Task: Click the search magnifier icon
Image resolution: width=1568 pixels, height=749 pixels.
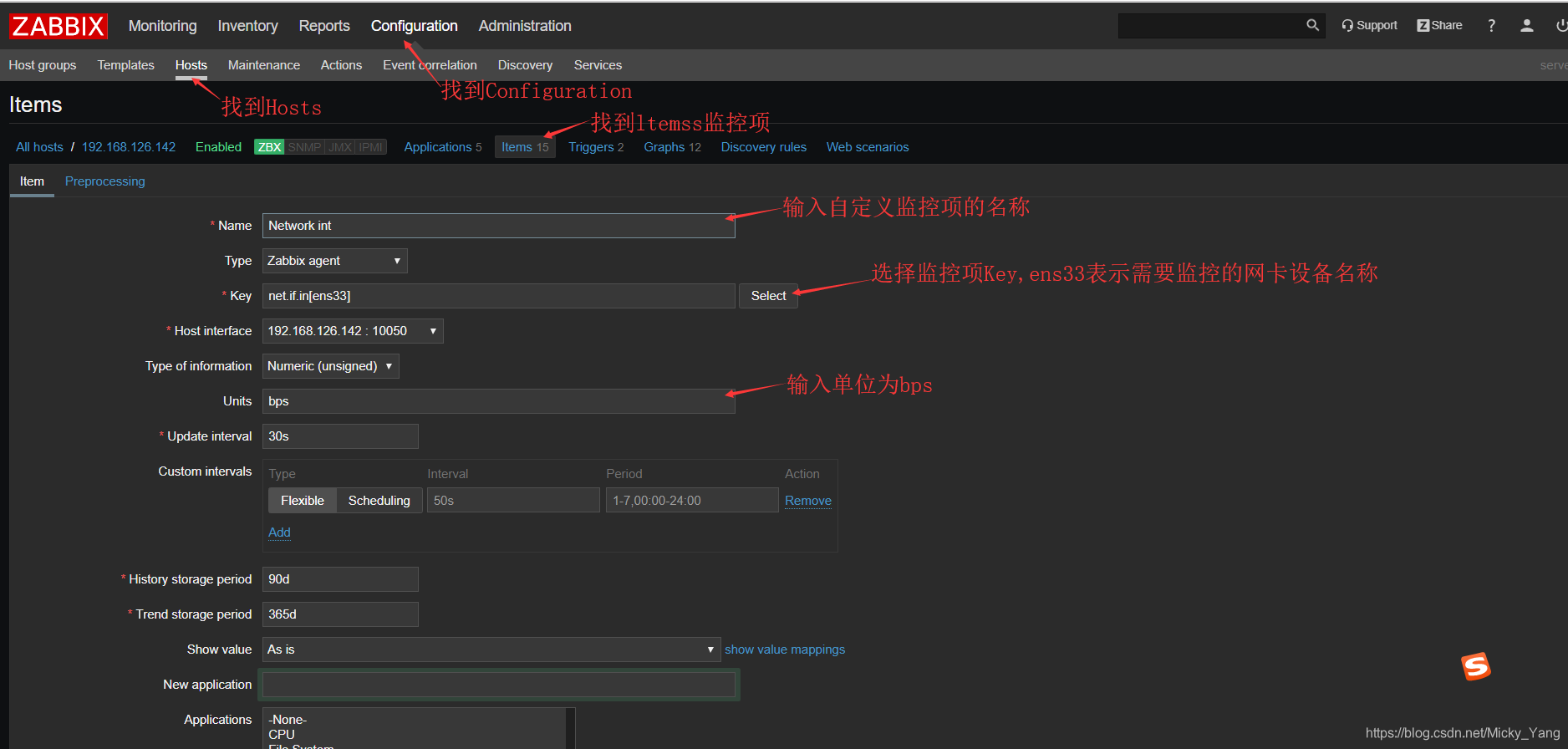Action: [1312, 26]
